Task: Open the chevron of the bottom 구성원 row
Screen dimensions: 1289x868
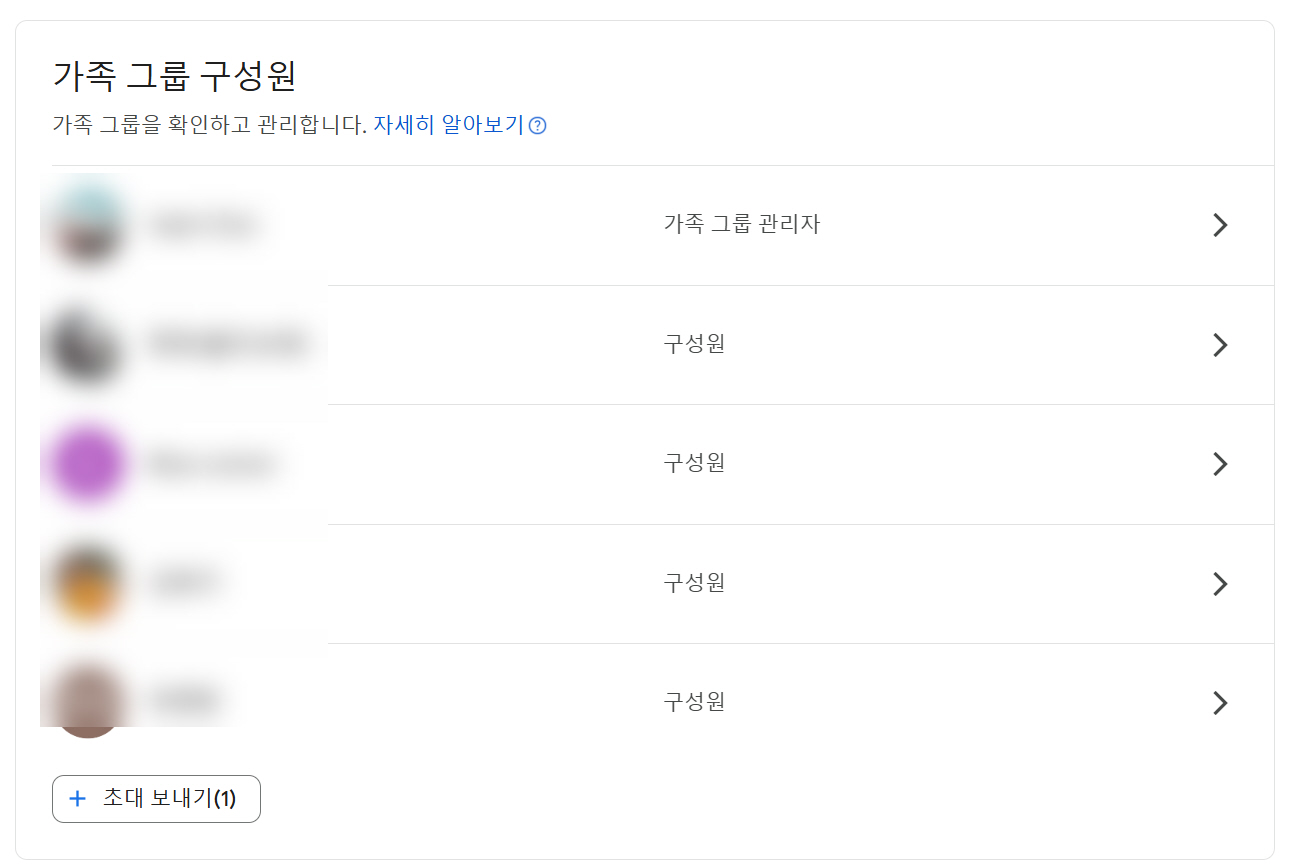Action: 1220,703
